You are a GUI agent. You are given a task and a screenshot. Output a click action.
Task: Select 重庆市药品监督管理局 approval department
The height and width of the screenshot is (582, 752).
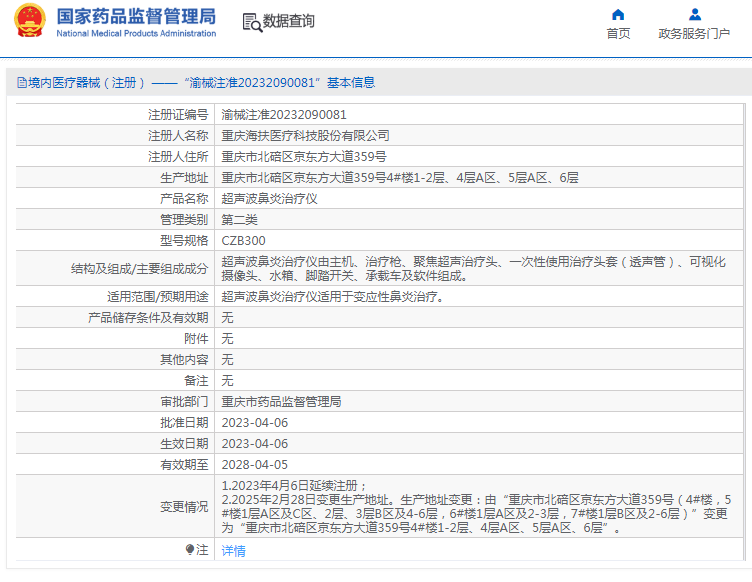[281, 402]
